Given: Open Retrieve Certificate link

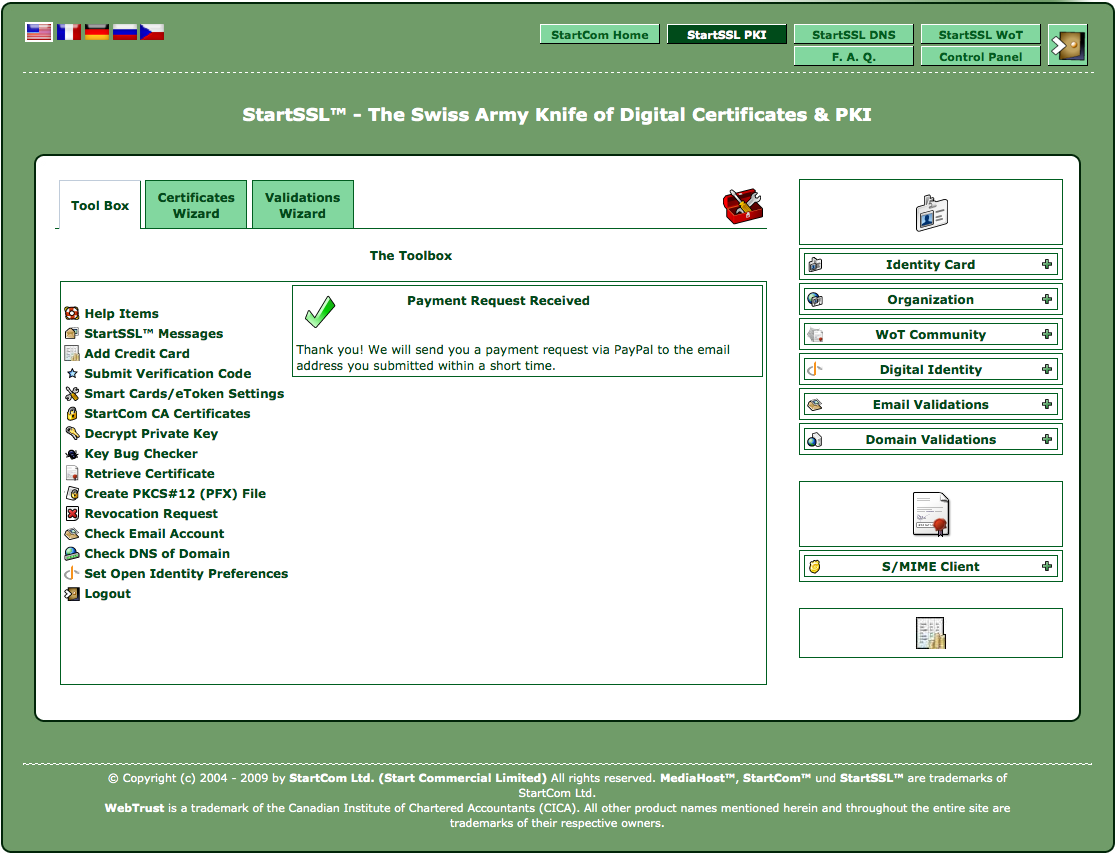Looking at the screenshot, I should [x=149, y=473].
